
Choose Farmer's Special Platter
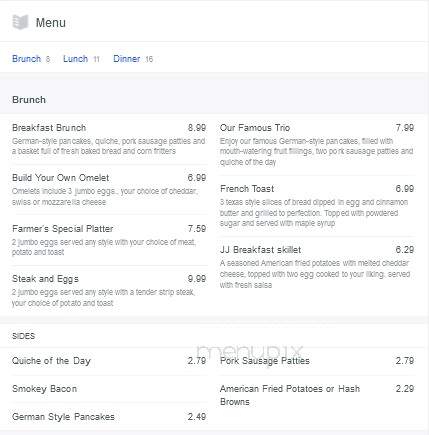[x=109, y=240]
